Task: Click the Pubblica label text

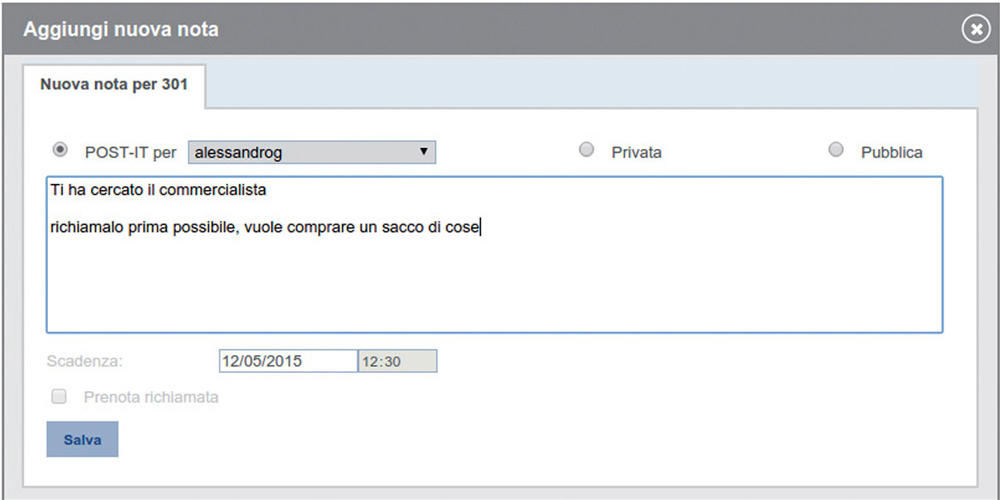Action: click(891, 153)
